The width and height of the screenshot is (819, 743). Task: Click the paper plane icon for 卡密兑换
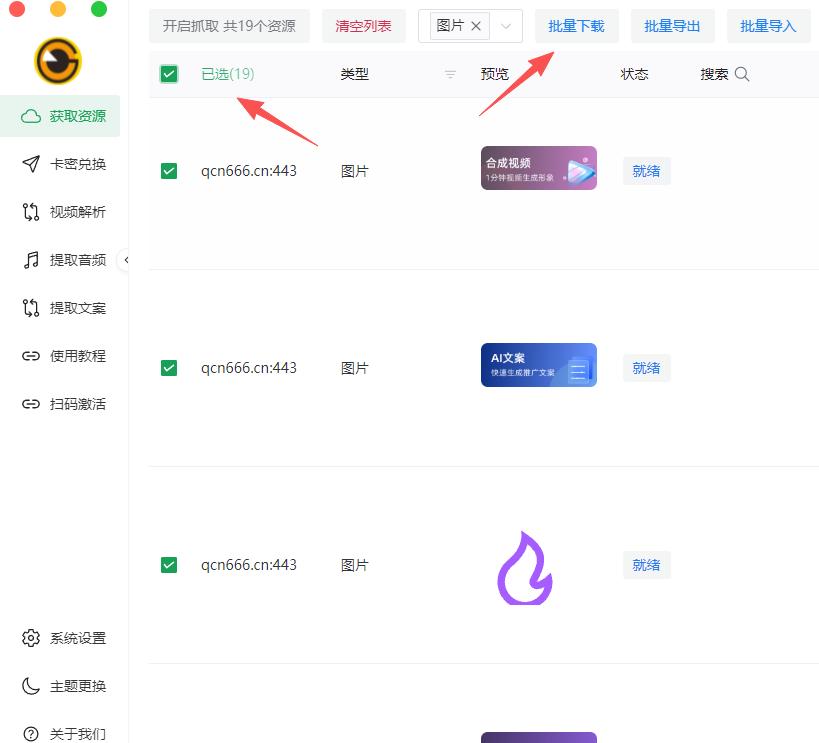click(x=31, y=164)
